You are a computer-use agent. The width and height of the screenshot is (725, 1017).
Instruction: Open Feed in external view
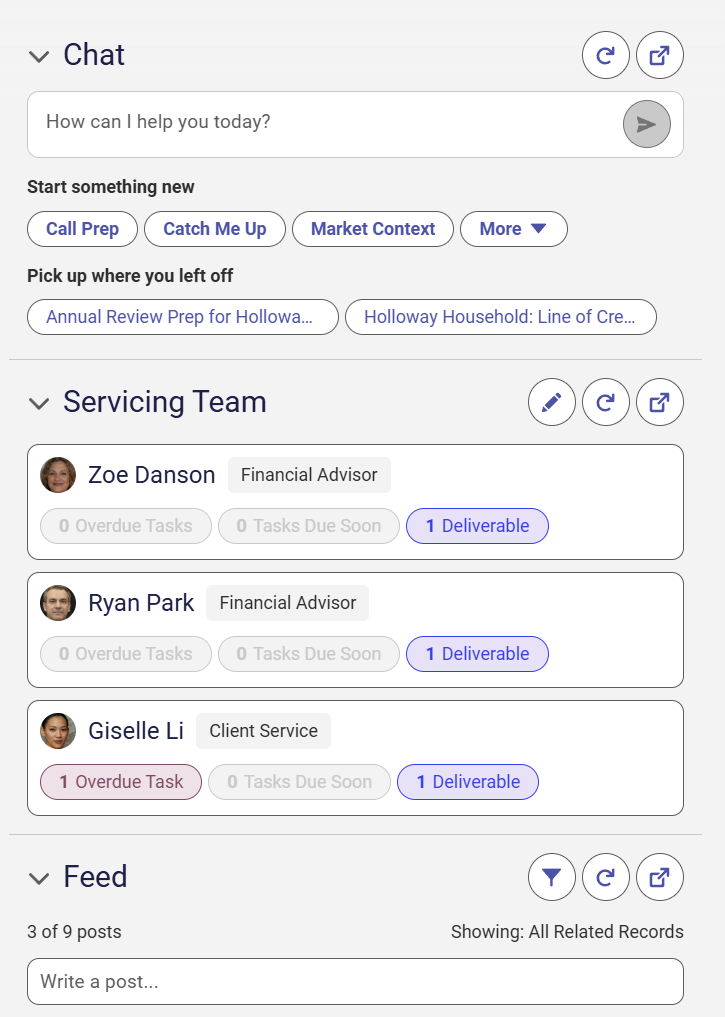[x=660, y=877]
